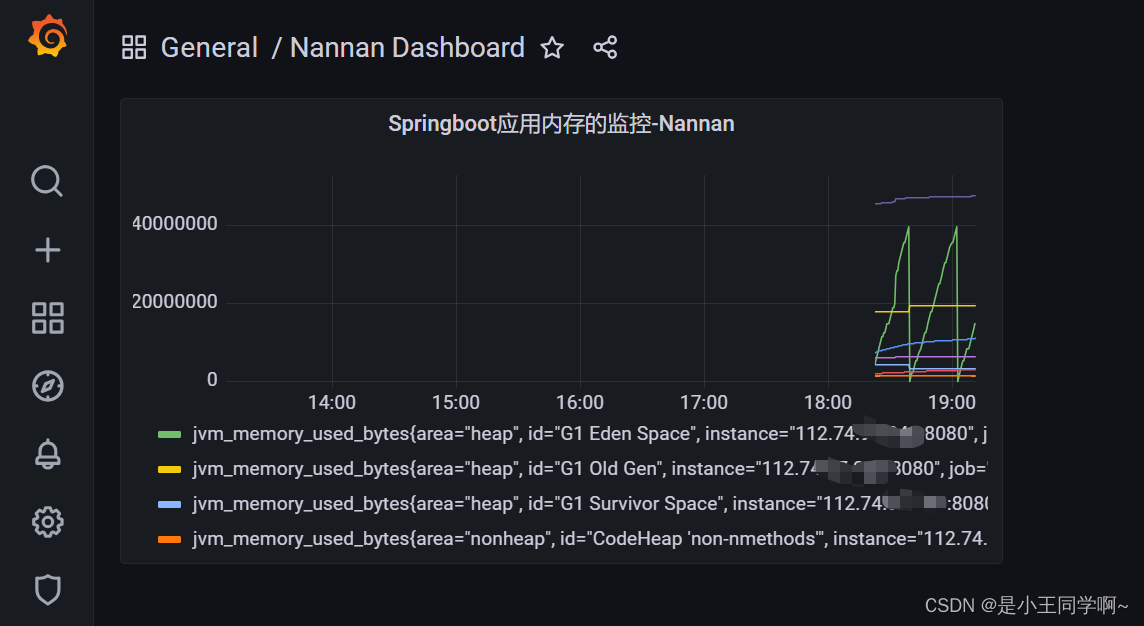Open the Server Admin shield icon
The width and height of the screenshot is (1144, 626).
pos(47,590)
